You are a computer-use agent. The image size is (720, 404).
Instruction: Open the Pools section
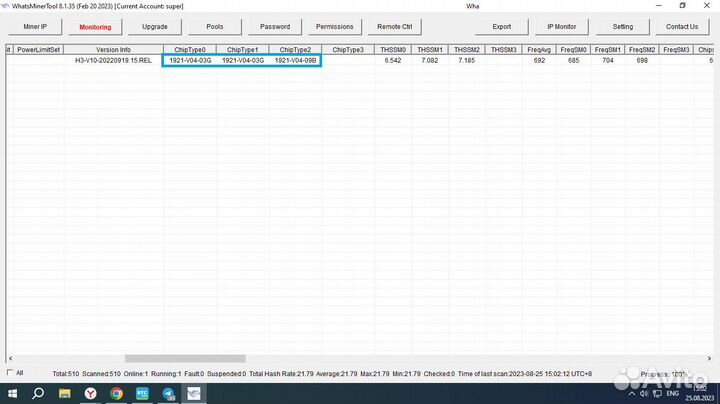click(215, 27)
